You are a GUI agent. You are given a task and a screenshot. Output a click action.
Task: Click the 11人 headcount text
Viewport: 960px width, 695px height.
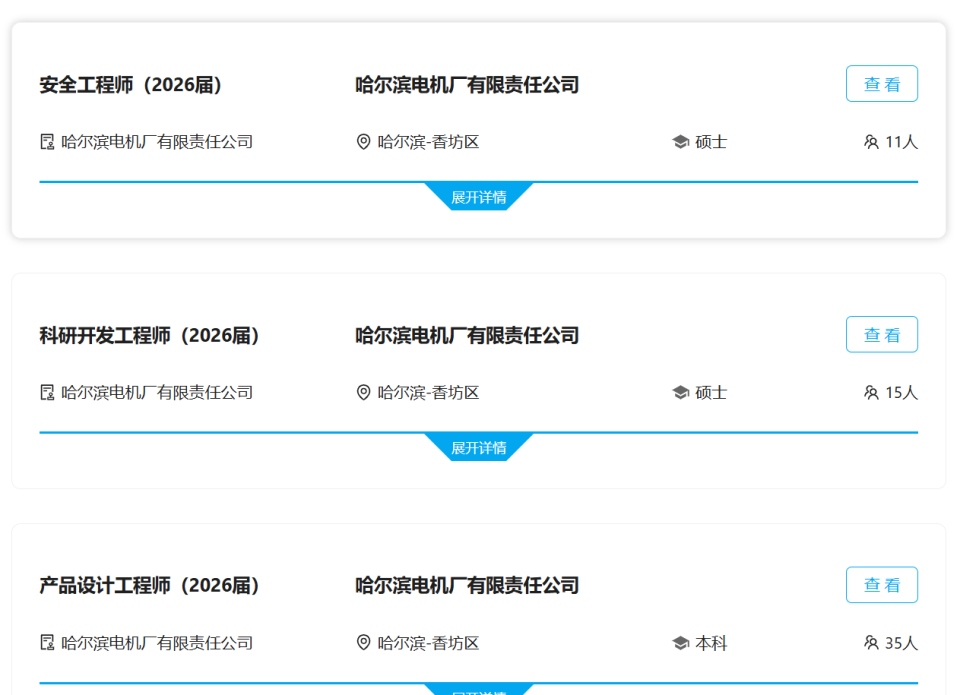pos(901,142)
